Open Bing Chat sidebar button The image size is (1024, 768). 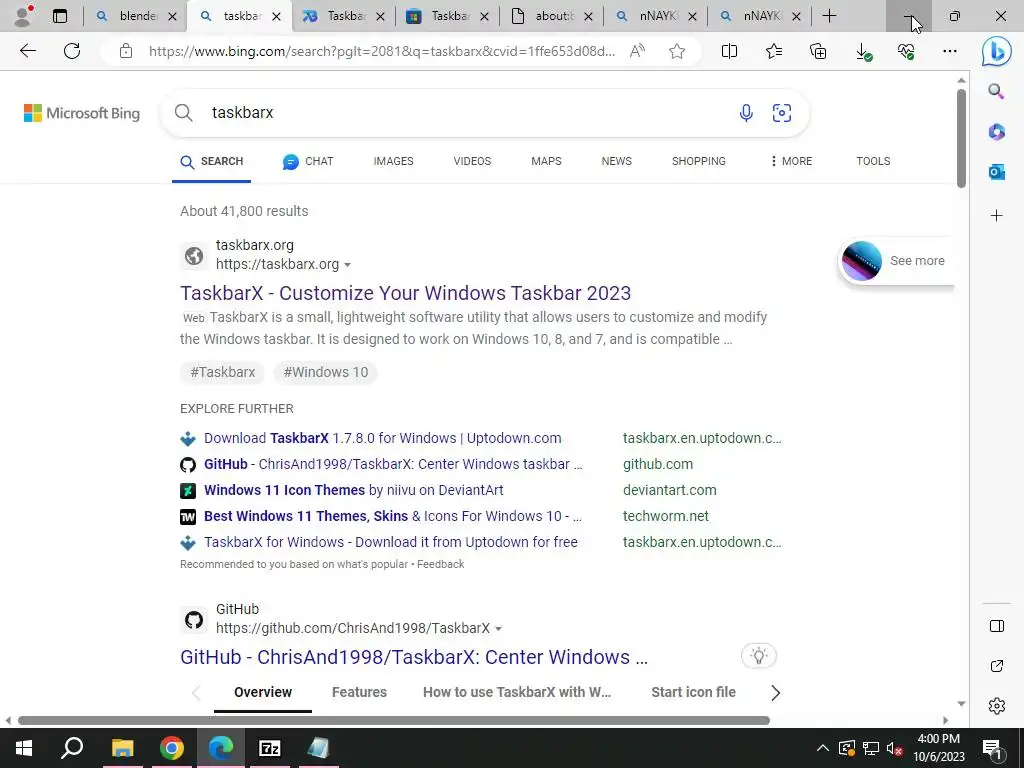pos(997,51)
